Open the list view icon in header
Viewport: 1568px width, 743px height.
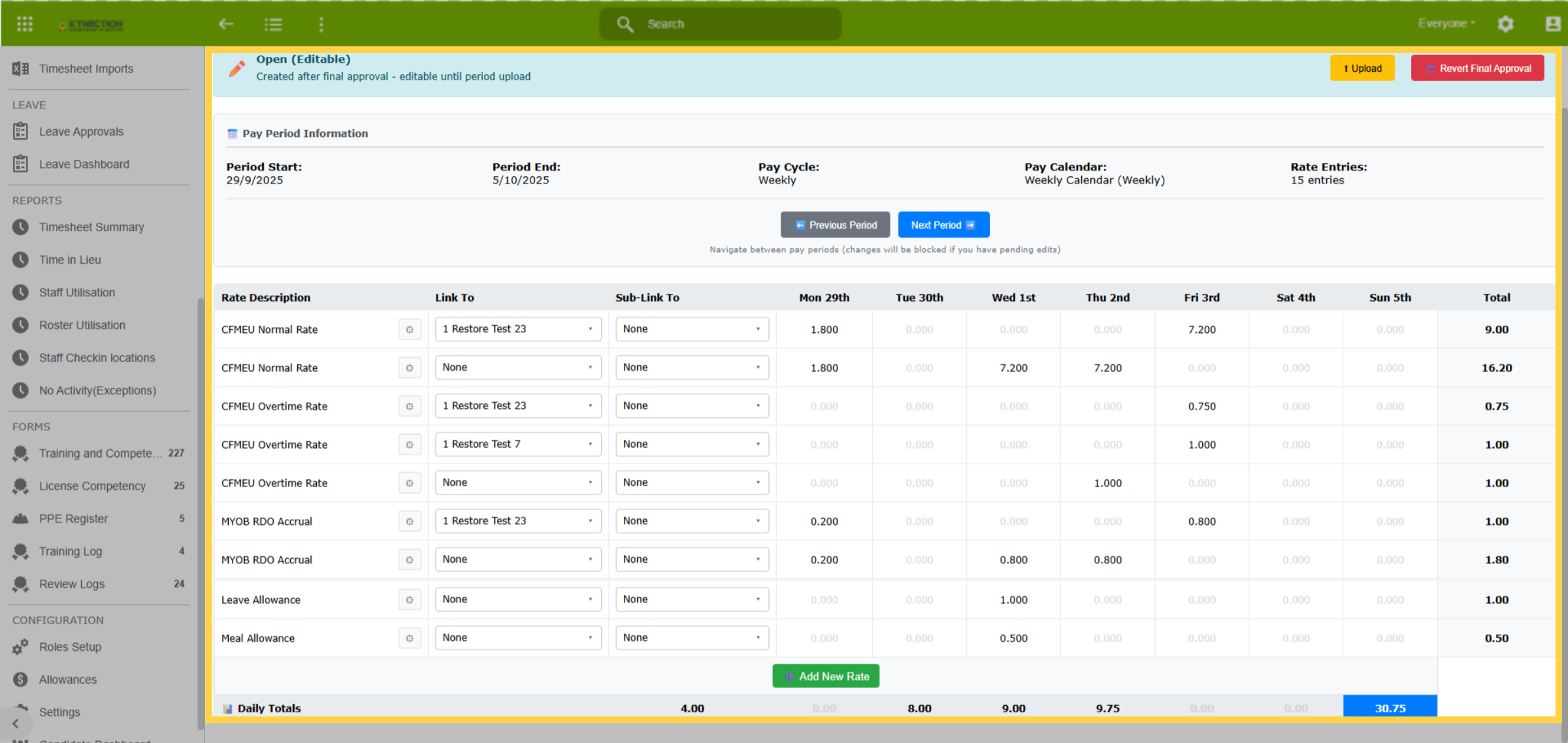coord(273,24)
